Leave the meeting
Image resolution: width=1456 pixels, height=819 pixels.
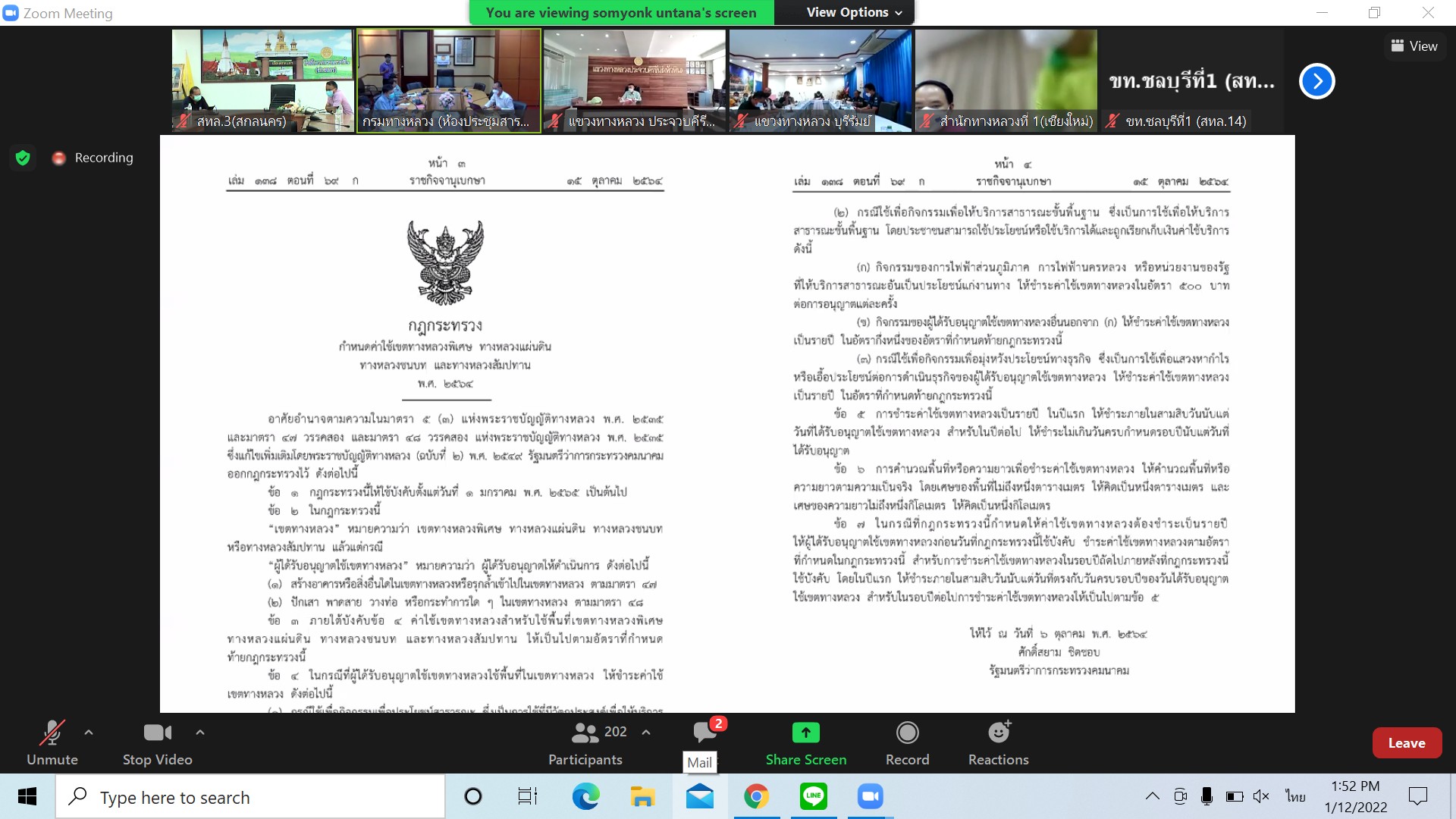(1406, 743)
